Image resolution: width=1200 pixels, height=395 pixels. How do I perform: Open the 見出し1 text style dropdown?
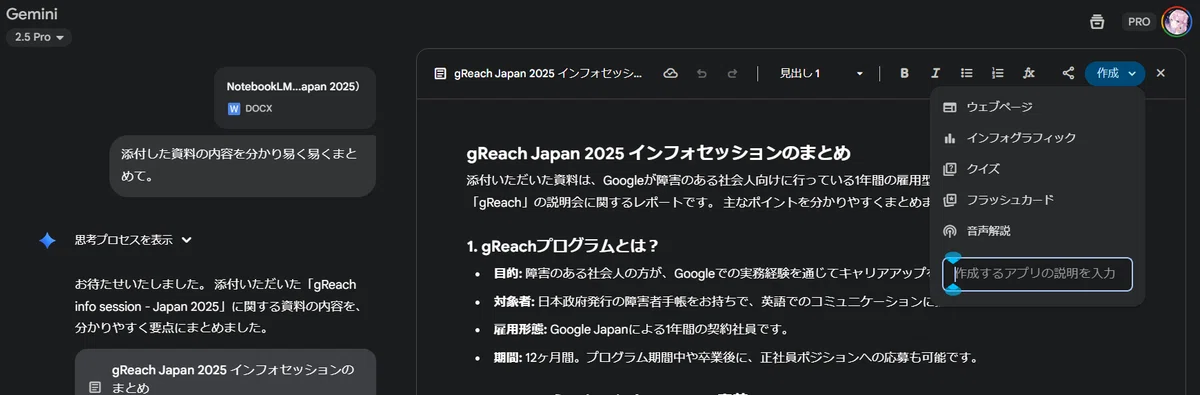pyautogui.click(x=821, y=73)
